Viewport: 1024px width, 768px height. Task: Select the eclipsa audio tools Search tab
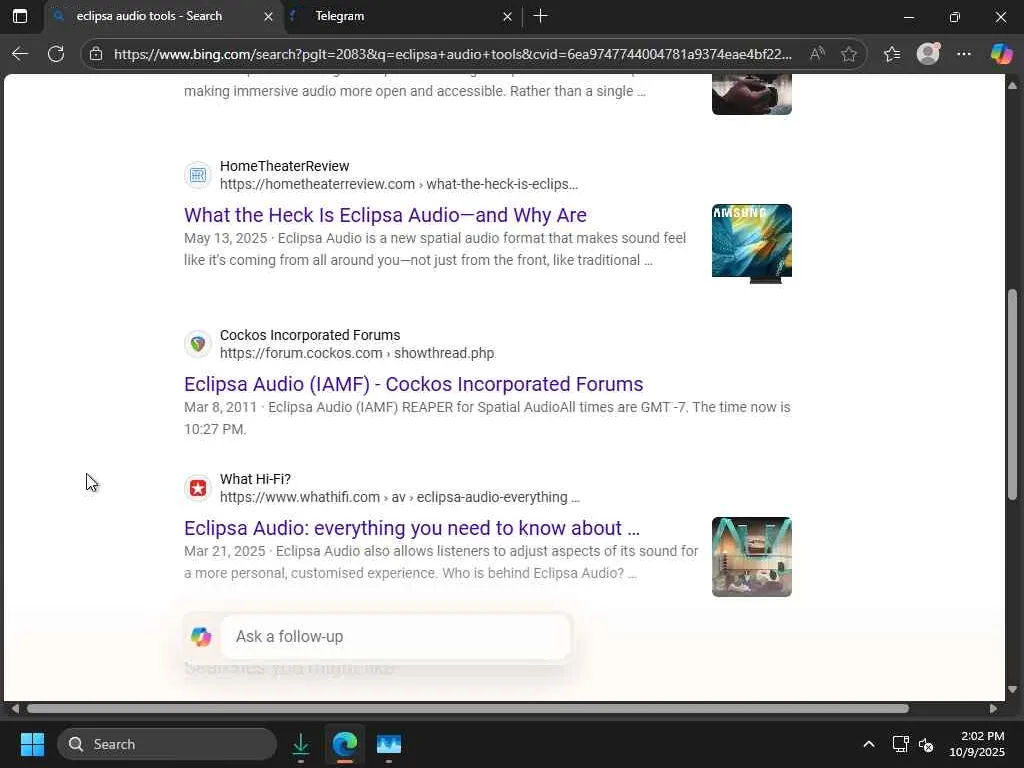pyautogui.click(x=163, y=16)
